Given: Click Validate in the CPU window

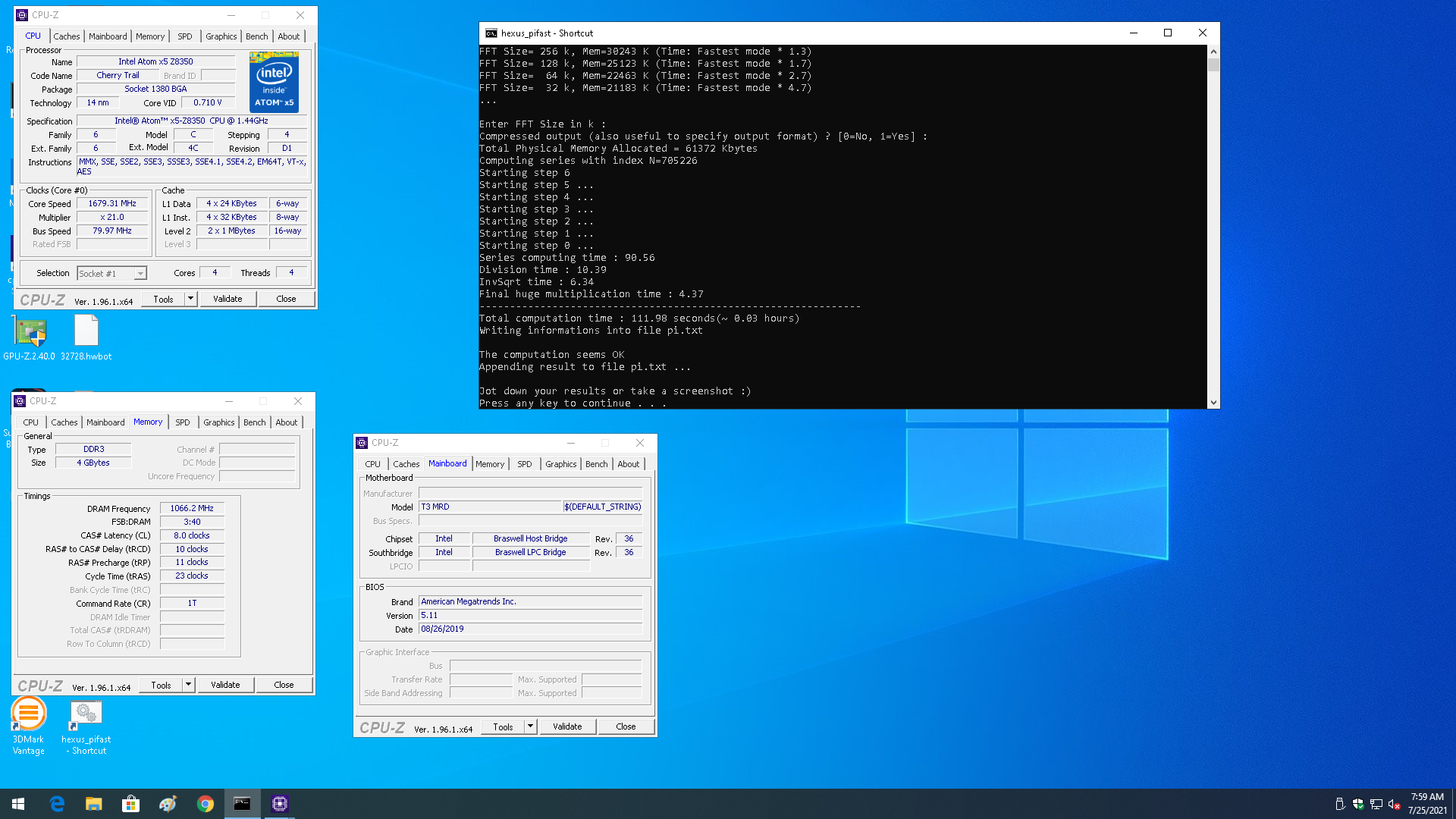Looking at the screenshot, I should [x=227, y=299].
